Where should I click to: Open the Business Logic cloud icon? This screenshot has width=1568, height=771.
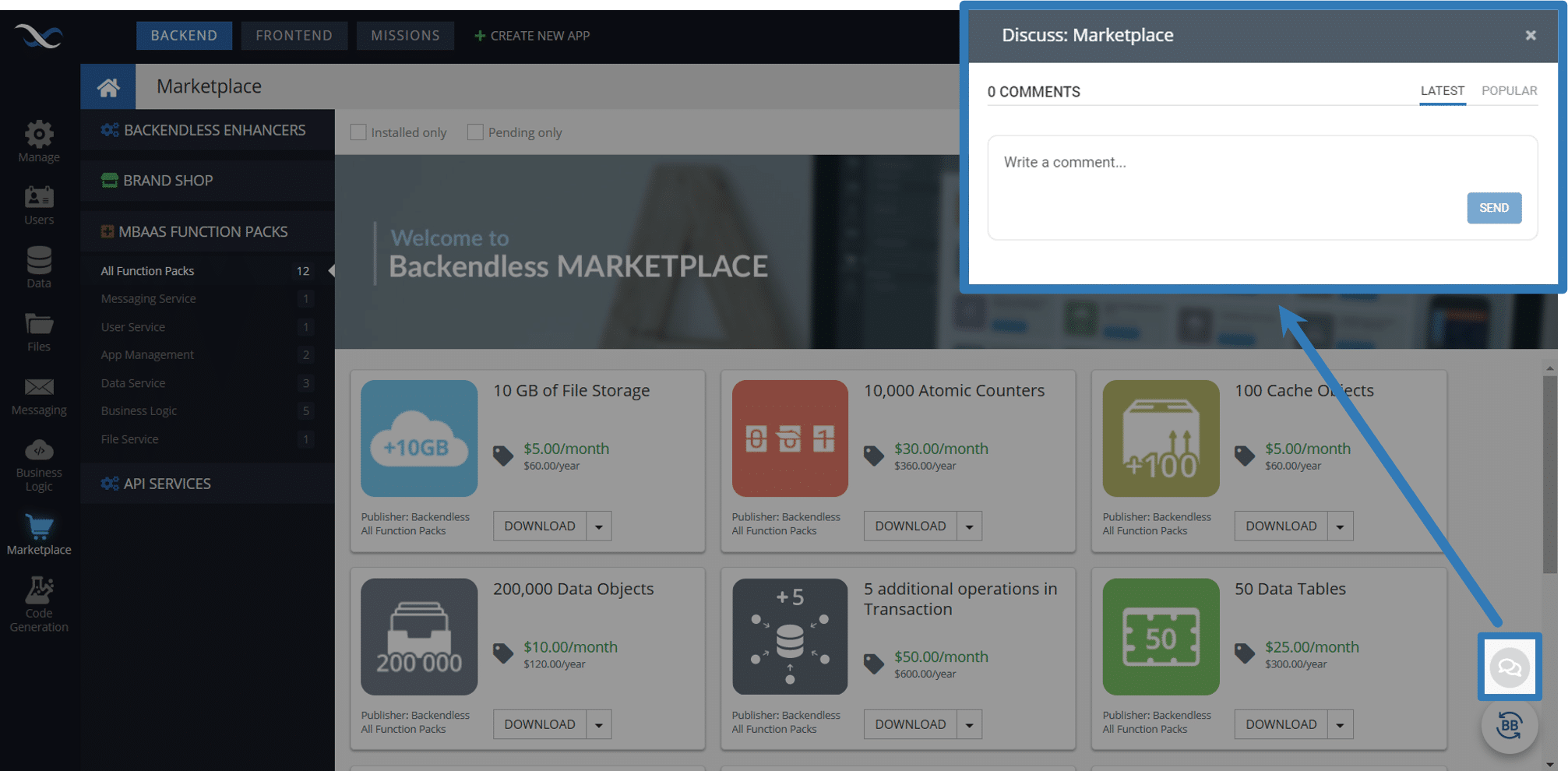coord(39,450)
